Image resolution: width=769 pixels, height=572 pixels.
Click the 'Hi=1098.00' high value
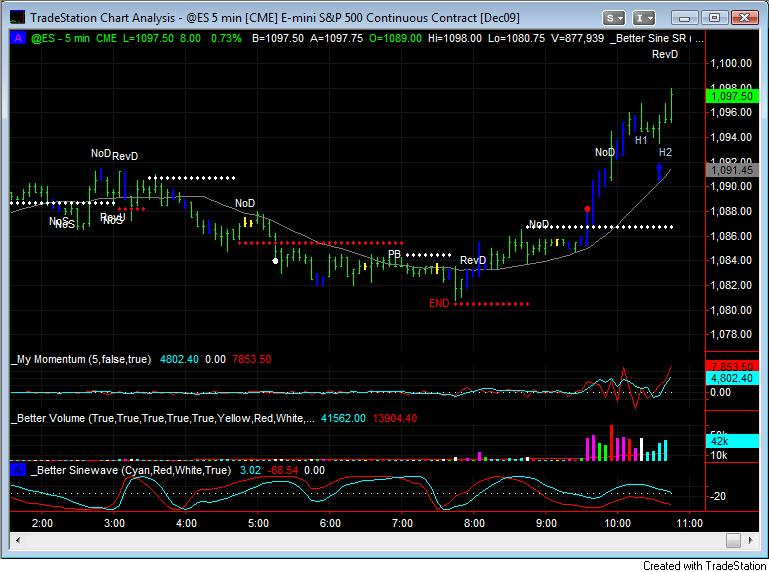click(x=455, y=38)
